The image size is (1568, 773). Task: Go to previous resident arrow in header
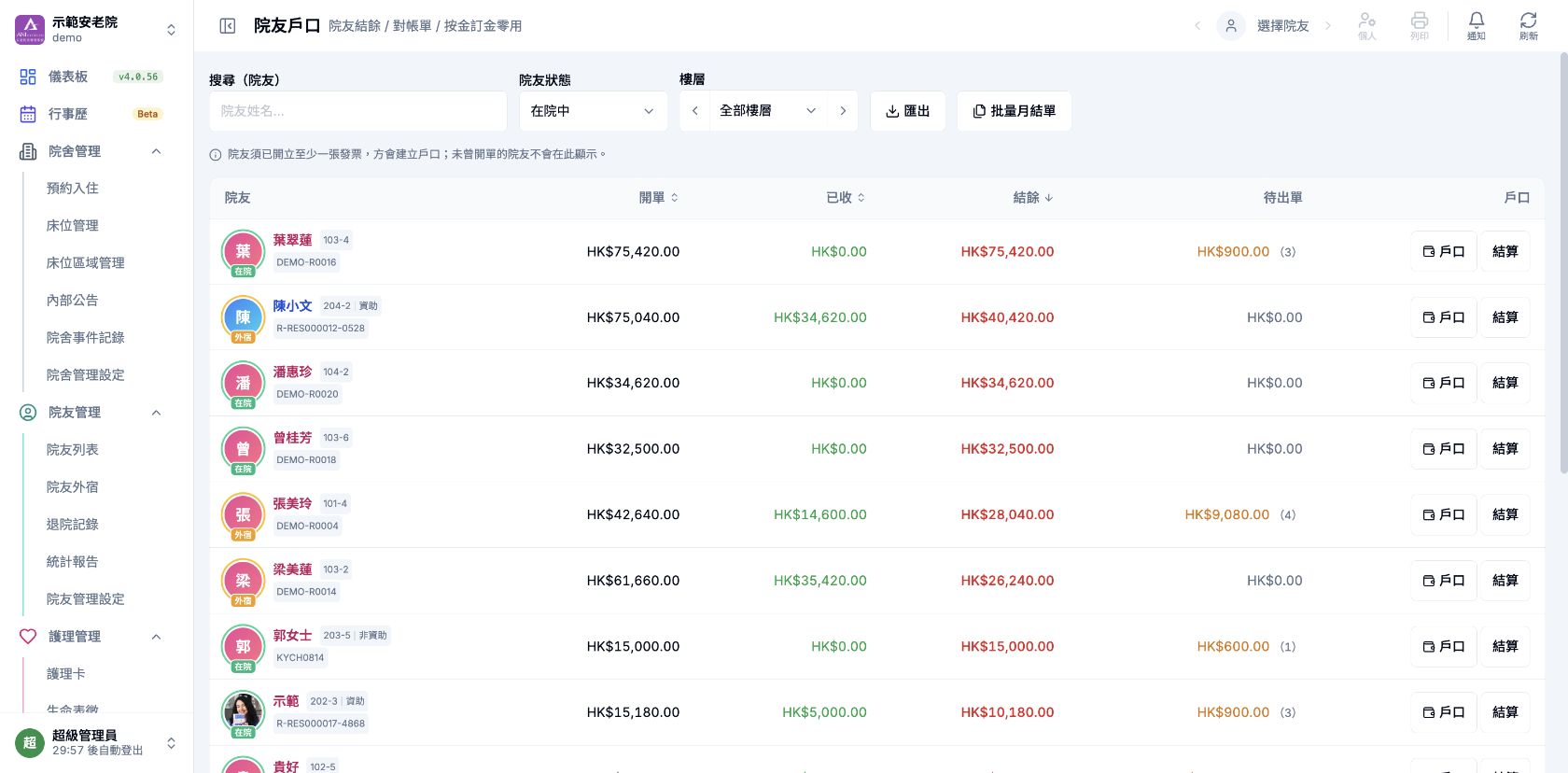point(1197,26)
